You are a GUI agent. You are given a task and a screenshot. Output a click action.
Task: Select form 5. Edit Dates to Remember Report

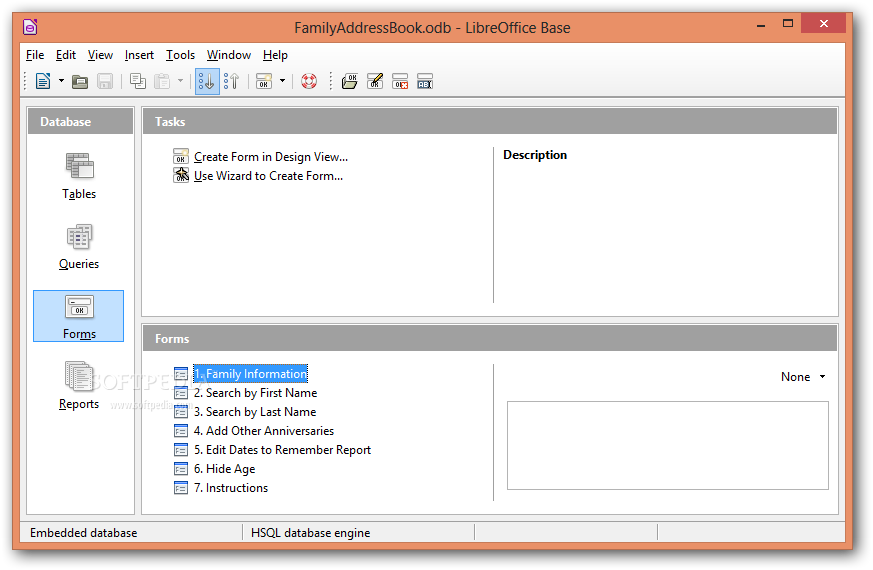point(282,450)
